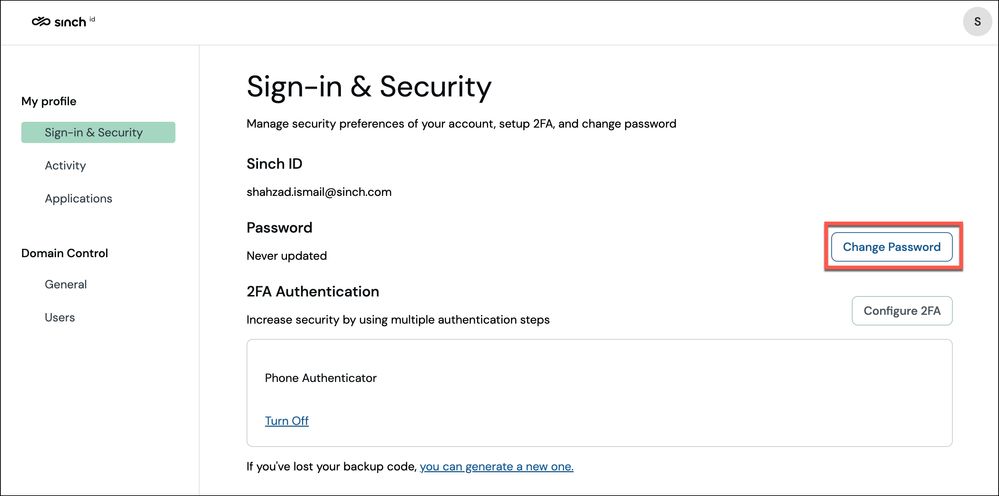Click the Sinch ID logo
This screenshot has height=496, width=999.
(x=63, y=21)
